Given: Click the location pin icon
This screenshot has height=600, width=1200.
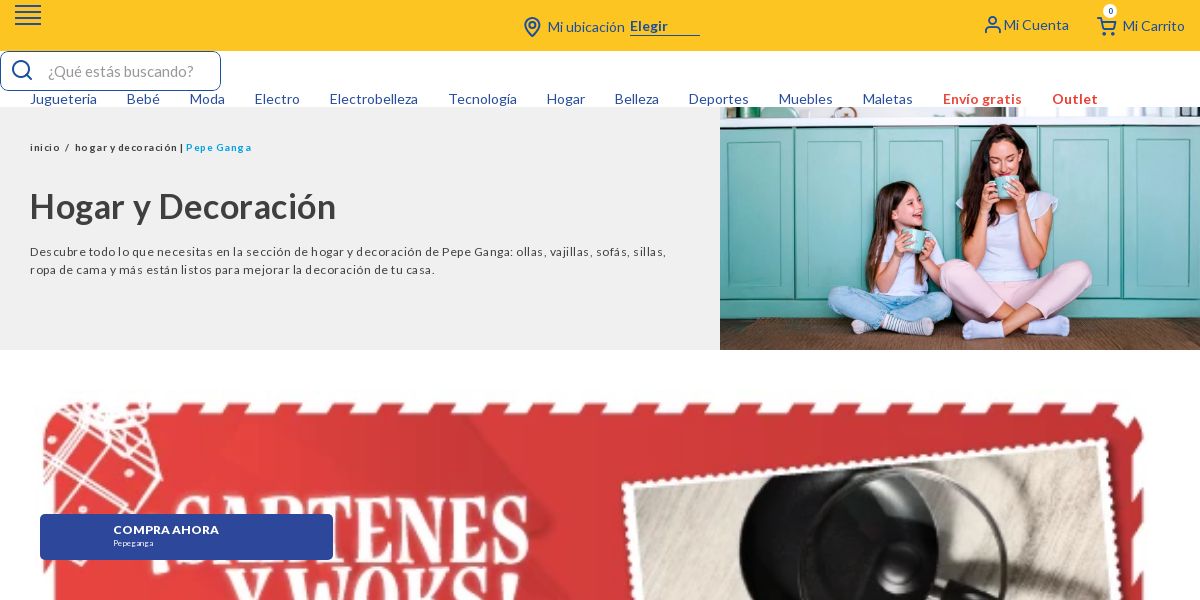Looking at the screenshot, I should pyautogui.click(x=532, y=27).
